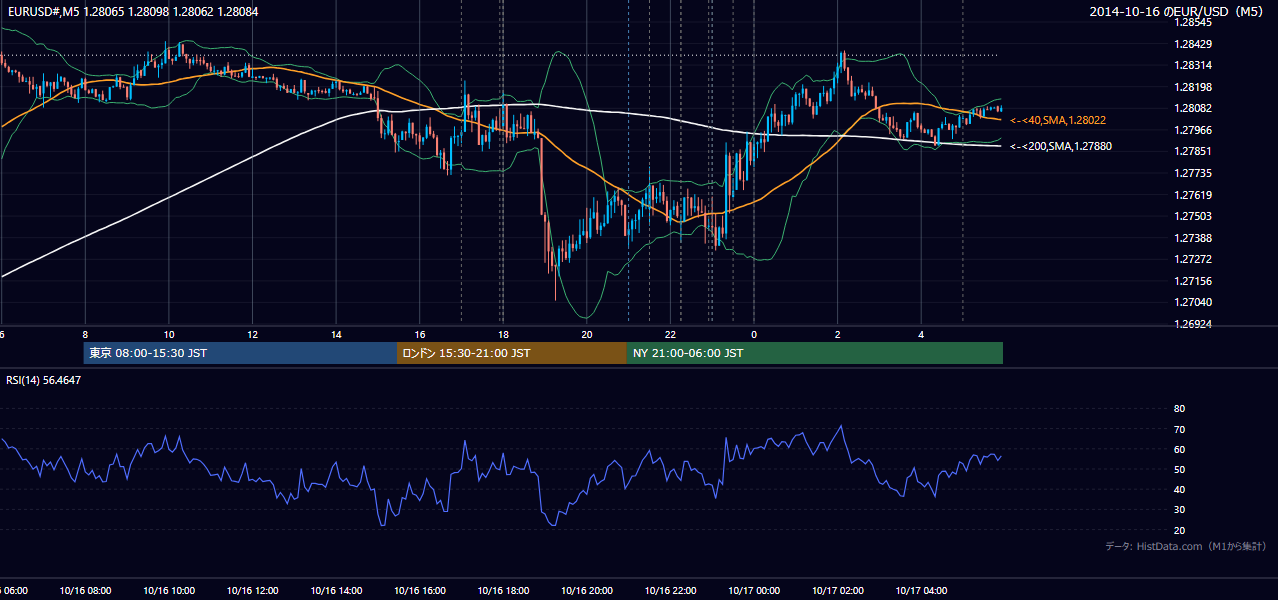Click the 10/16 14:00 date label
The width and height of the screenshot is (1278, 600).
point(336,591)
